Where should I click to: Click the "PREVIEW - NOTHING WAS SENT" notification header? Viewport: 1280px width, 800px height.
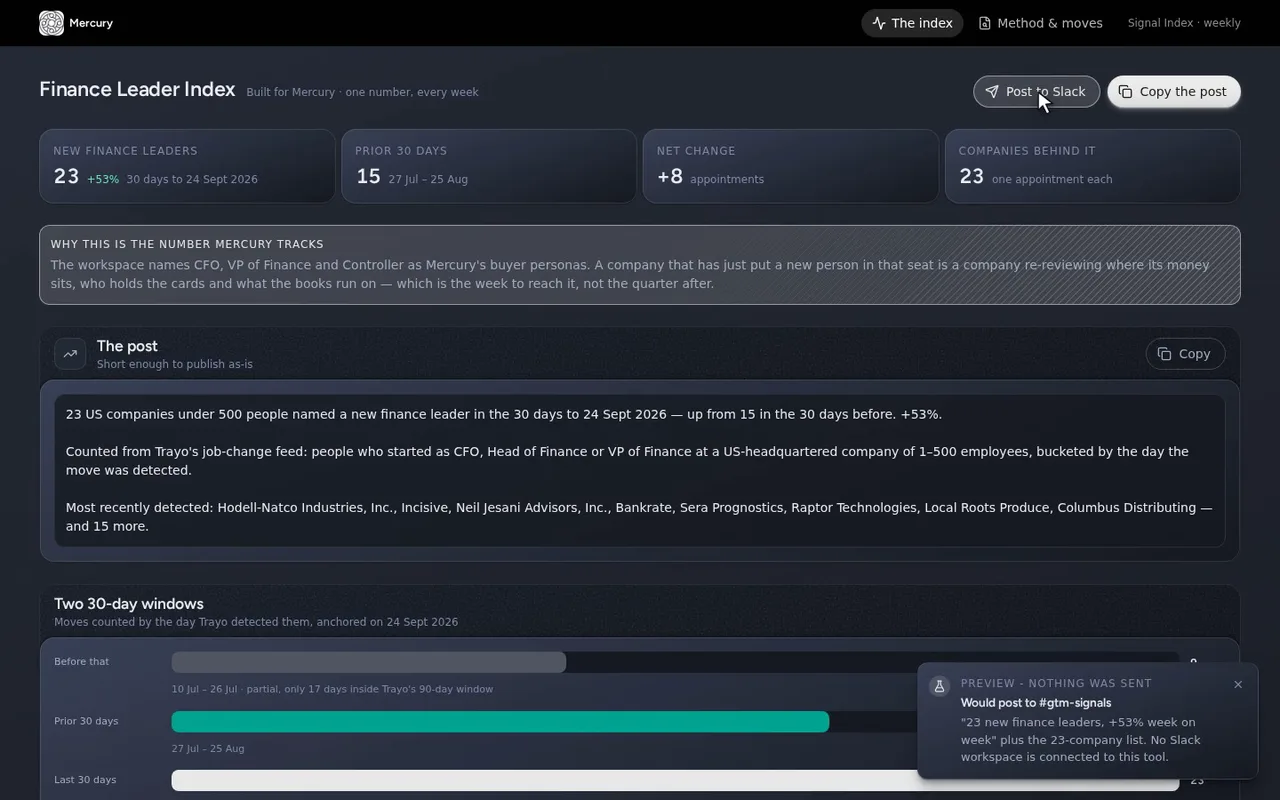tap(1056, 684)
